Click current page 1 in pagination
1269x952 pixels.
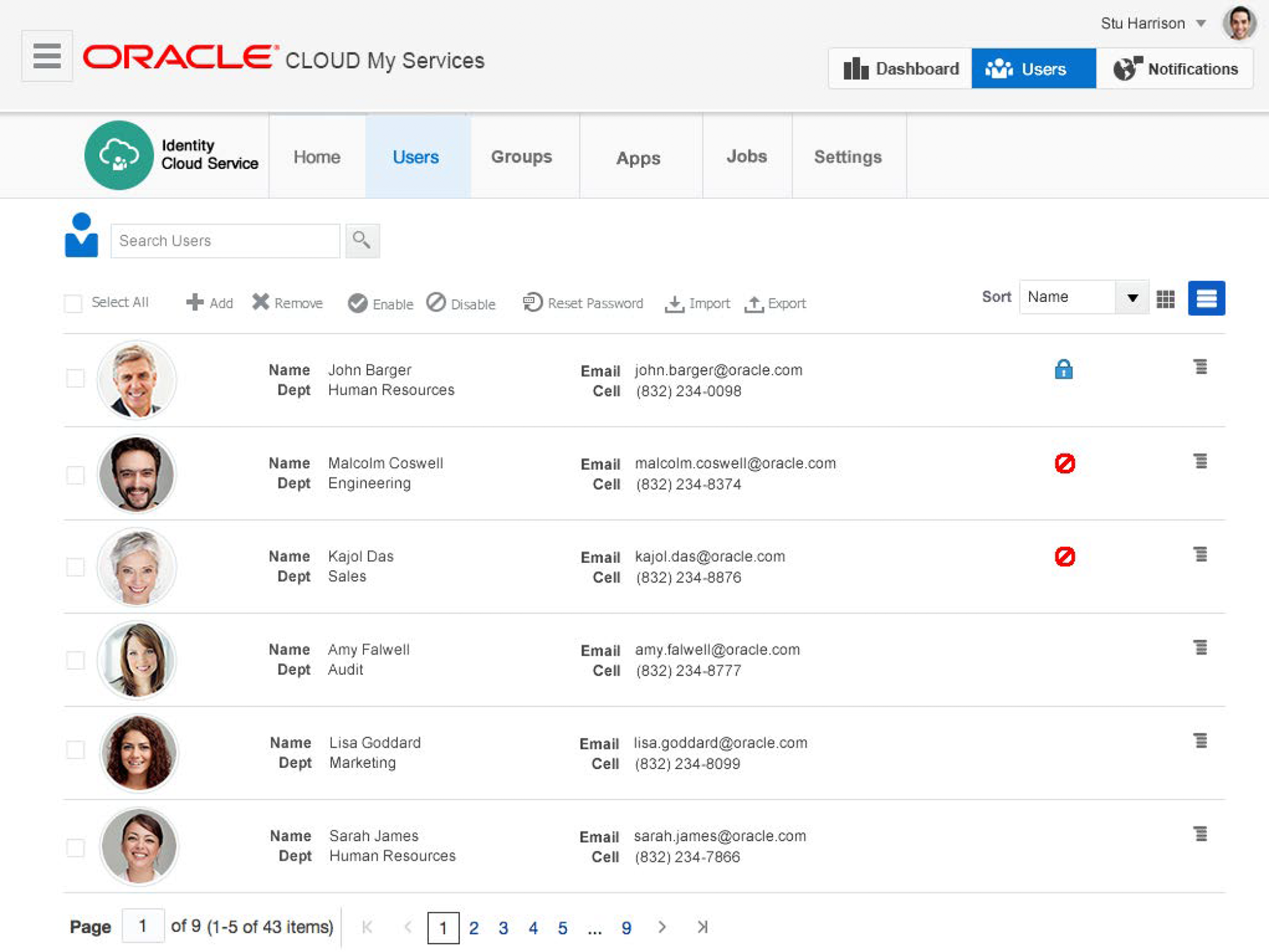click(443, 928)
